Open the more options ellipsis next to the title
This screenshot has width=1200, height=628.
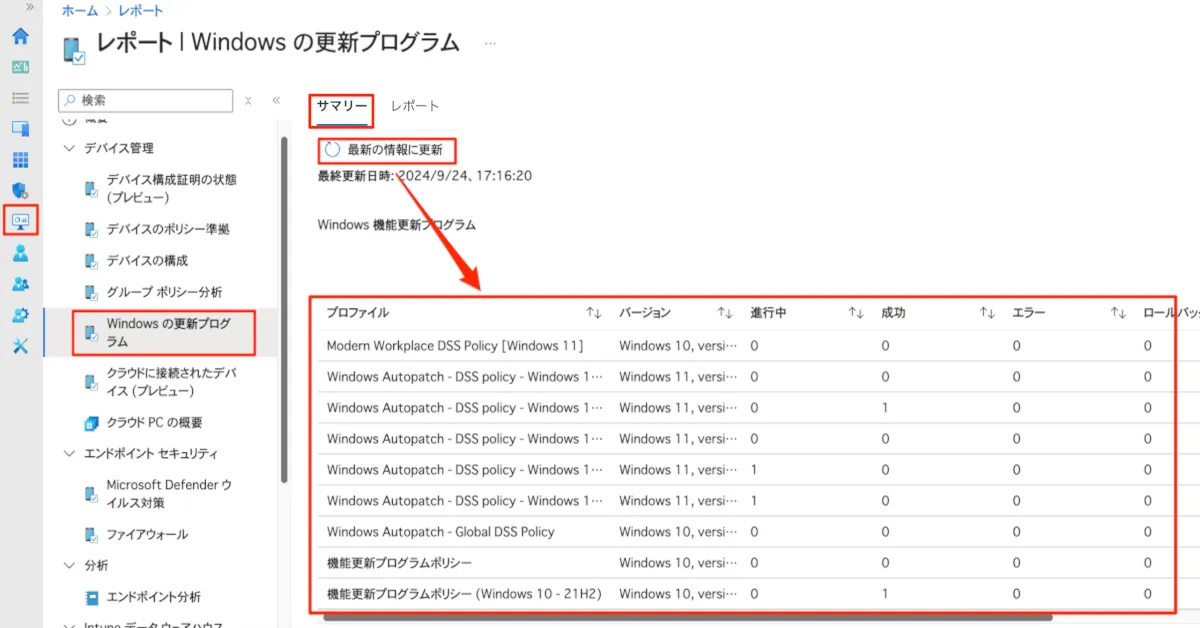[490, 44]
